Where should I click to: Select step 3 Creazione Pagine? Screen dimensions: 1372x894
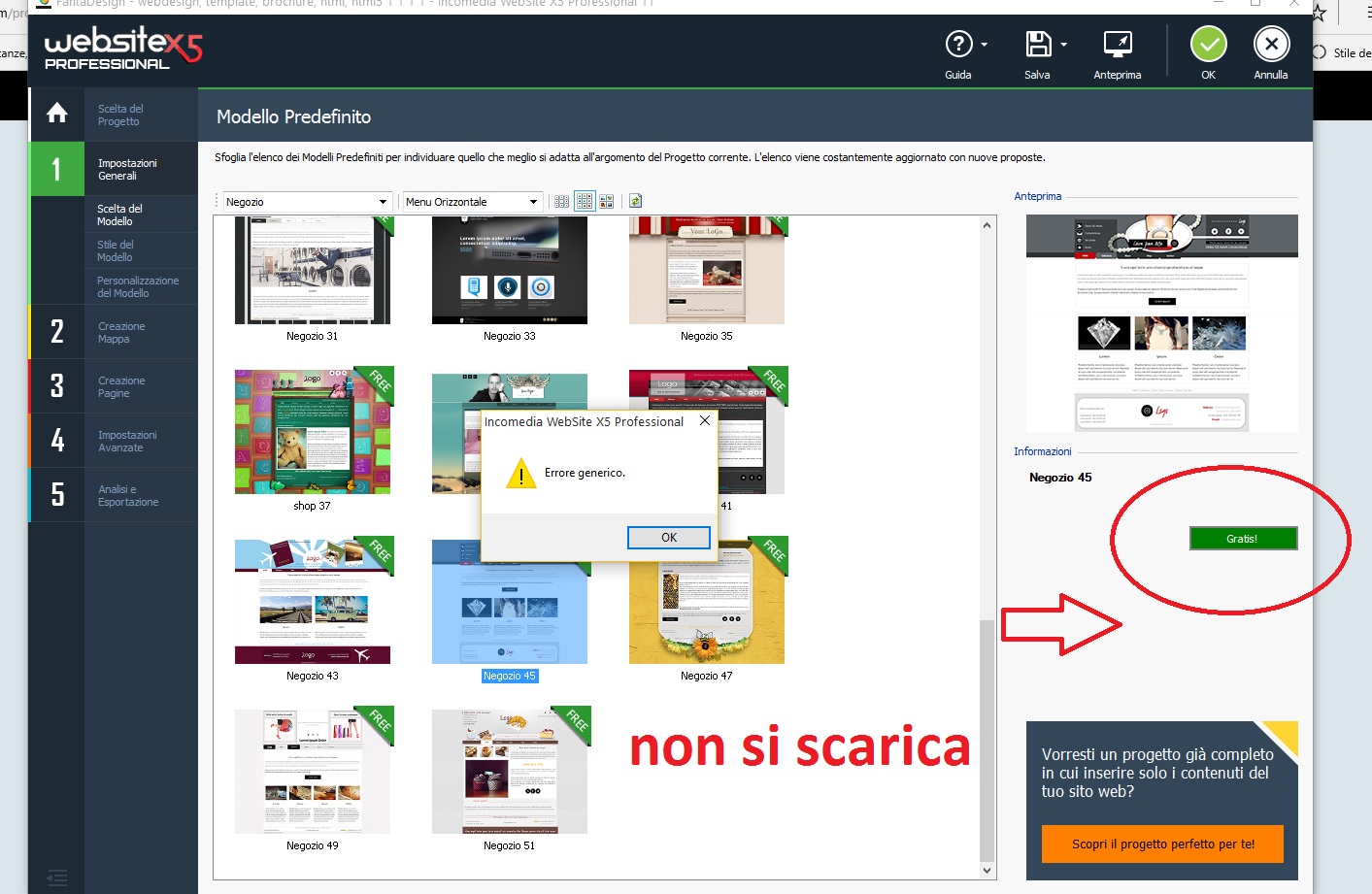115,386
